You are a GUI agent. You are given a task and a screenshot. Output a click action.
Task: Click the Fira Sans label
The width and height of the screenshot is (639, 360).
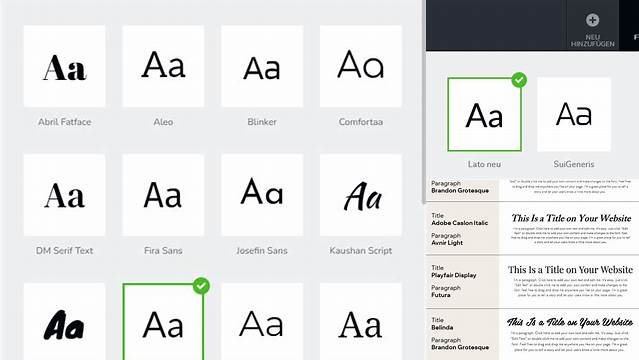click(163, 251)
